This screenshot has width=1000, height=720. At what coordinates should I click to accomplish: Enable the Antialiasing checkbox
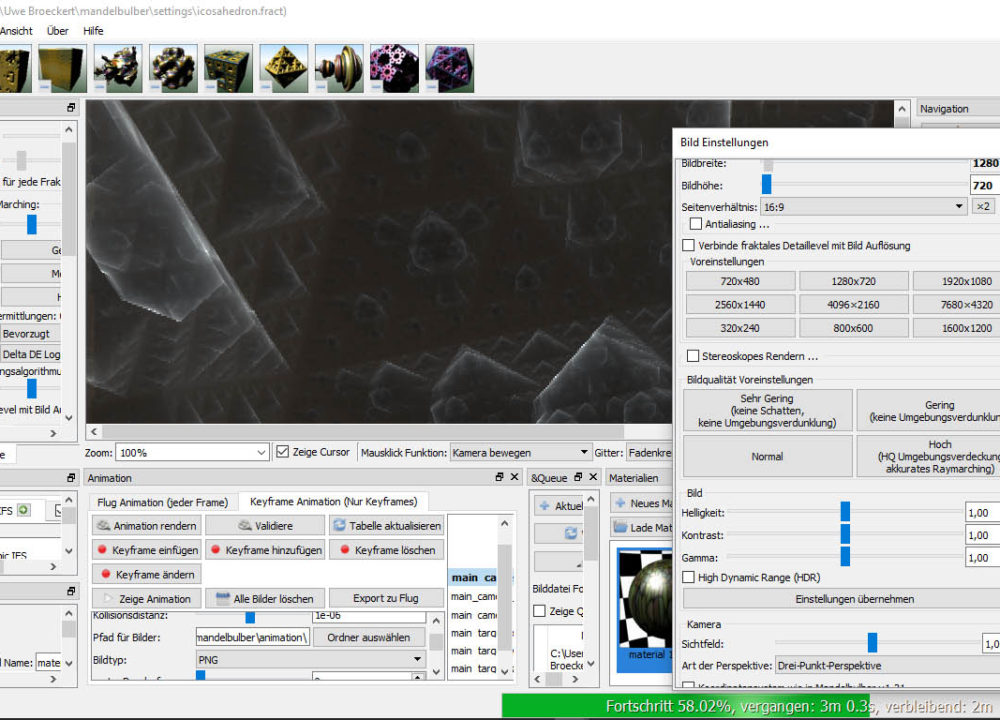coord(696,224)
